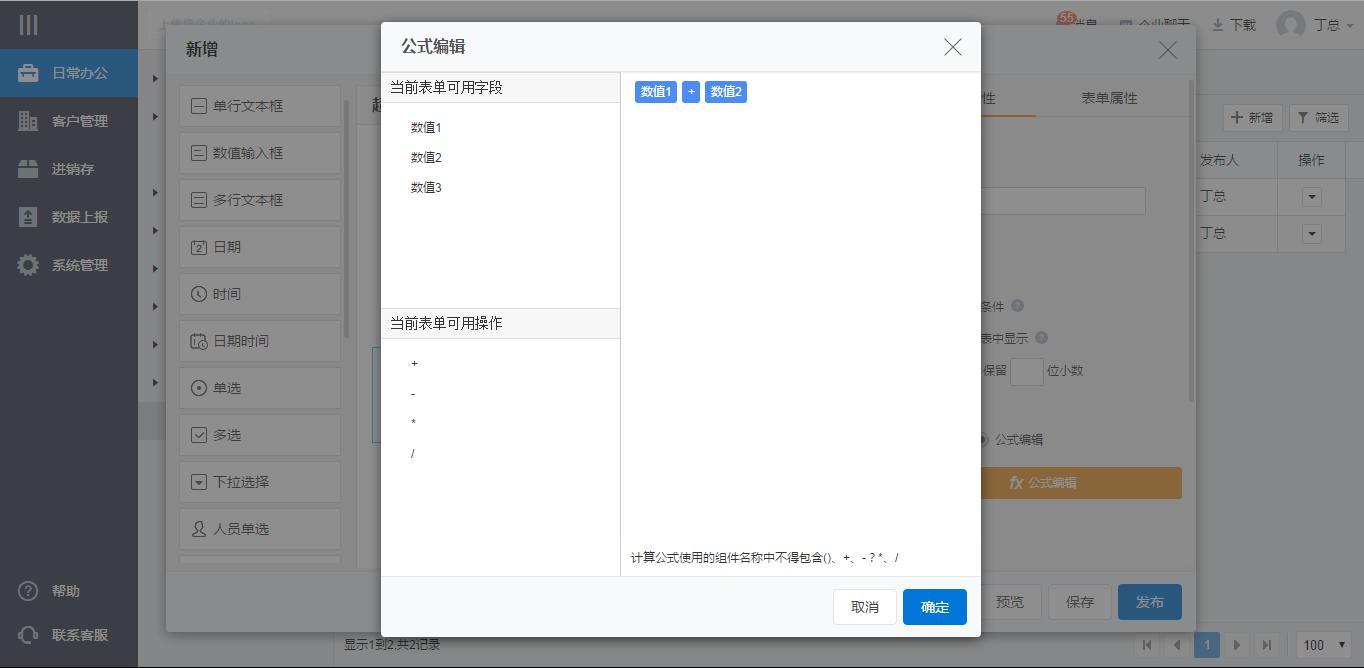Click the 数值2 tag in formula area

(x=725, y=92)
